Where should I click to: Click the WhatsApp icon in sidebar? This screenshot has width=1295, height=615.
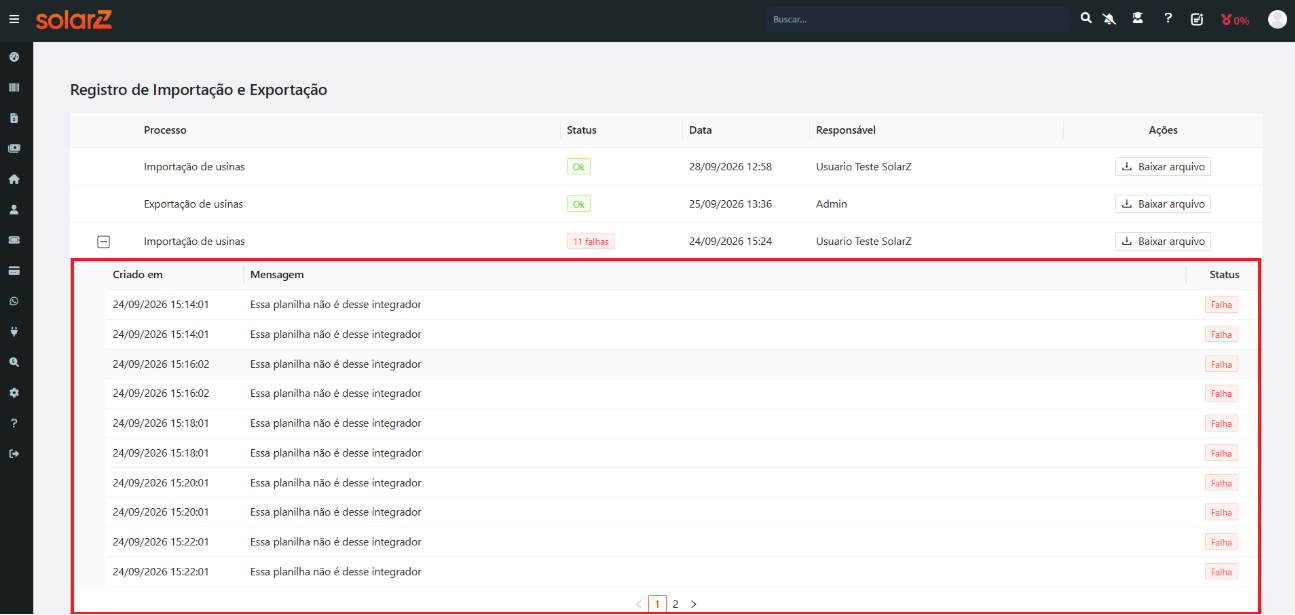[x=14, y=301]
